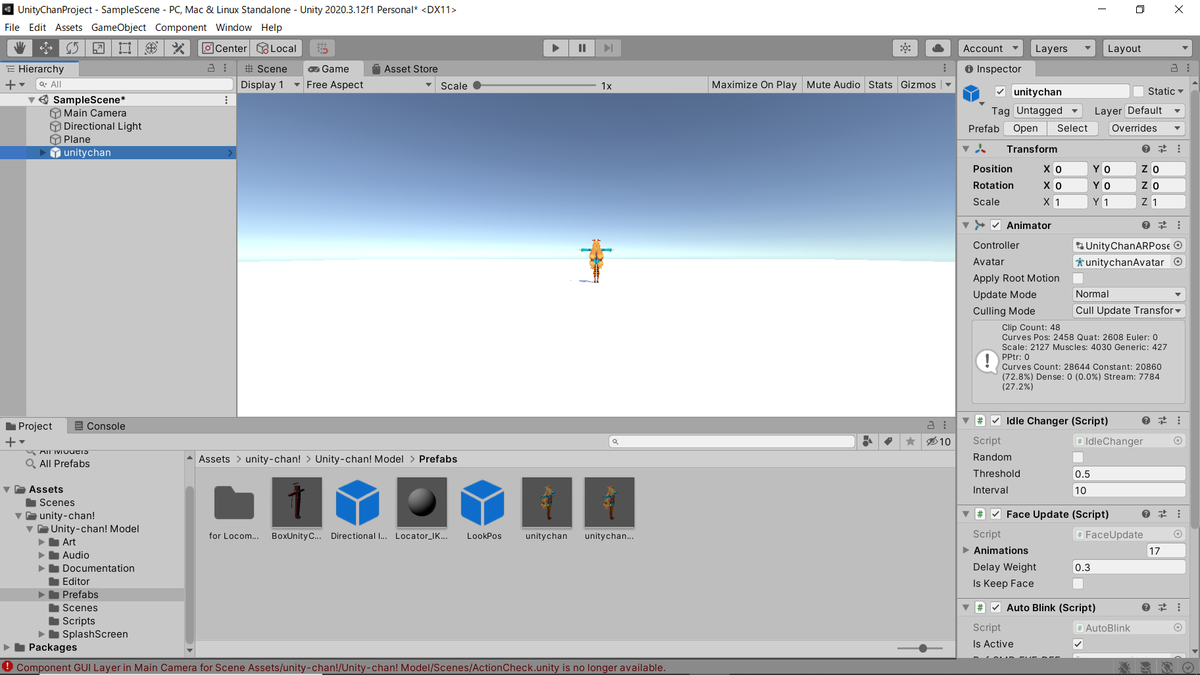Open the custom editor tools icon

tap(178, 48)
